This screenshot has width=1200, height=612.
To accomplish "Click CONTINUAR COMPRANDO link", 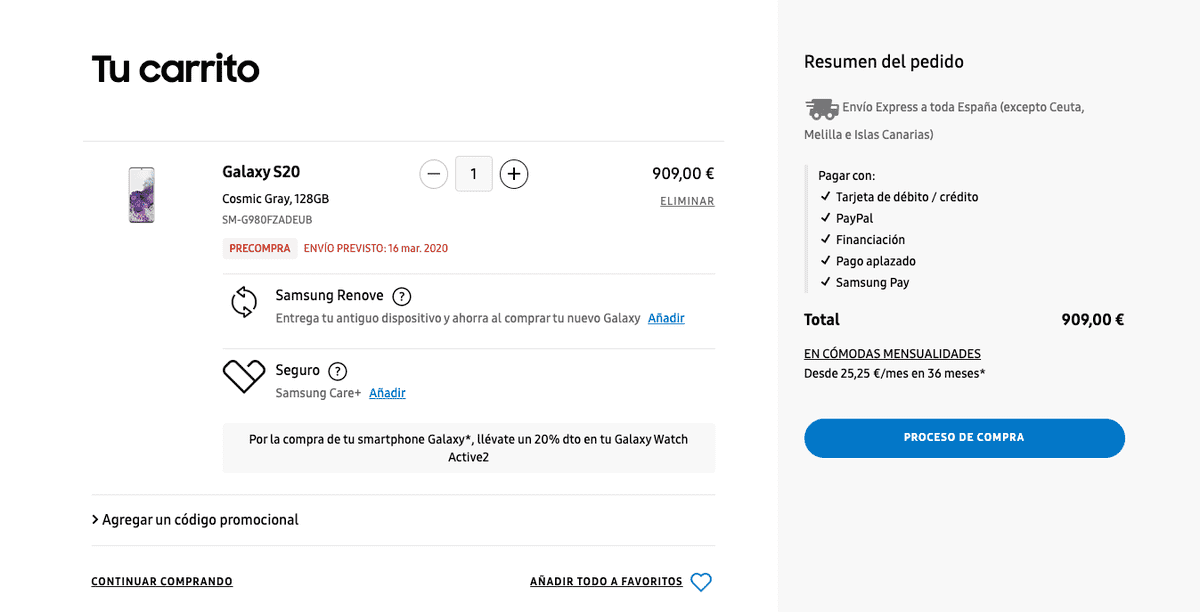I will 162,582.
